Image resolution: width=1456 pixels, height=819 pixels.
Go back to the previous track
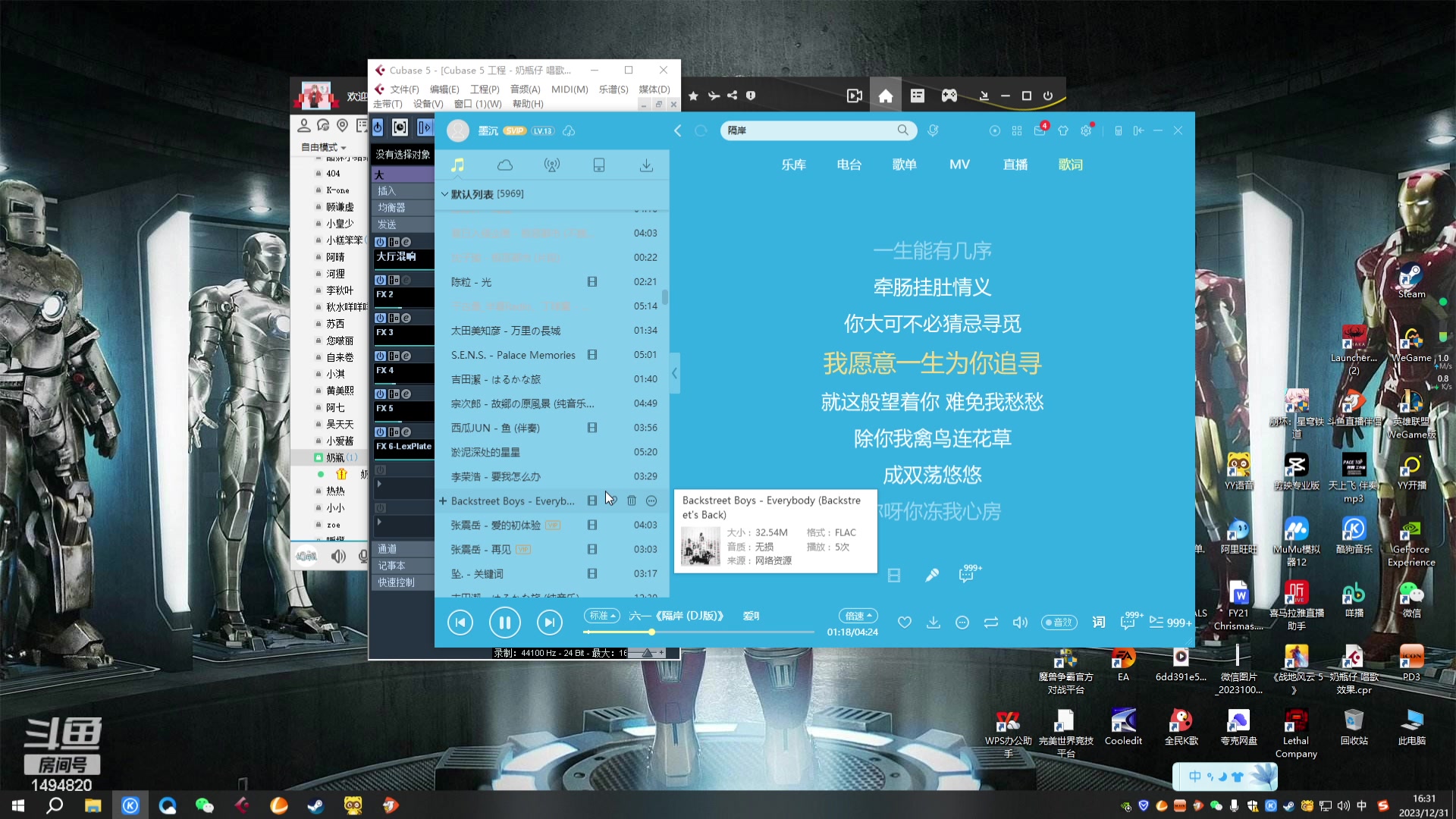(x=460, y=623)
